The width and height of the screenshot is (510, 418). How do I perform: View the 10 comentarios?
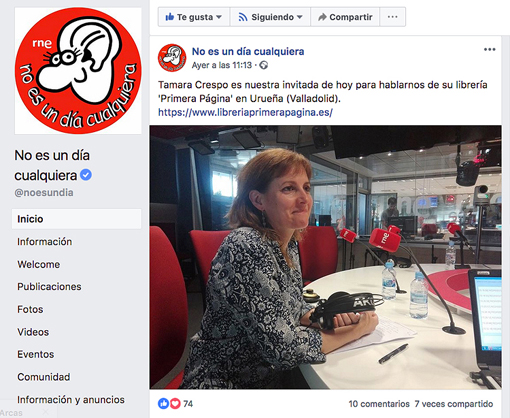point(379,404)
